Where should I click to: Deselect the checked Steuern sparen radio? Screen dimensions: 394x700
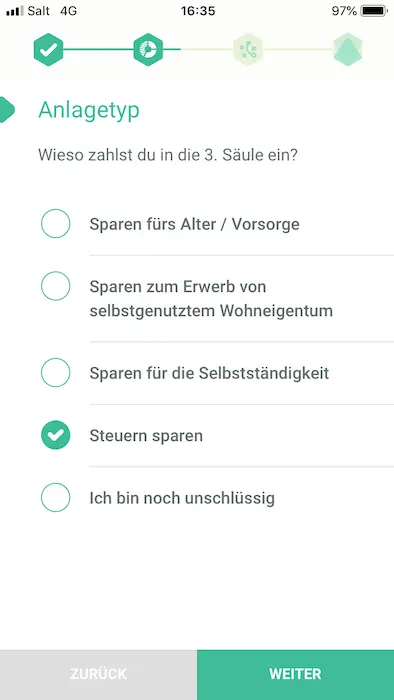pyautogui.click(x=56, y=435)
